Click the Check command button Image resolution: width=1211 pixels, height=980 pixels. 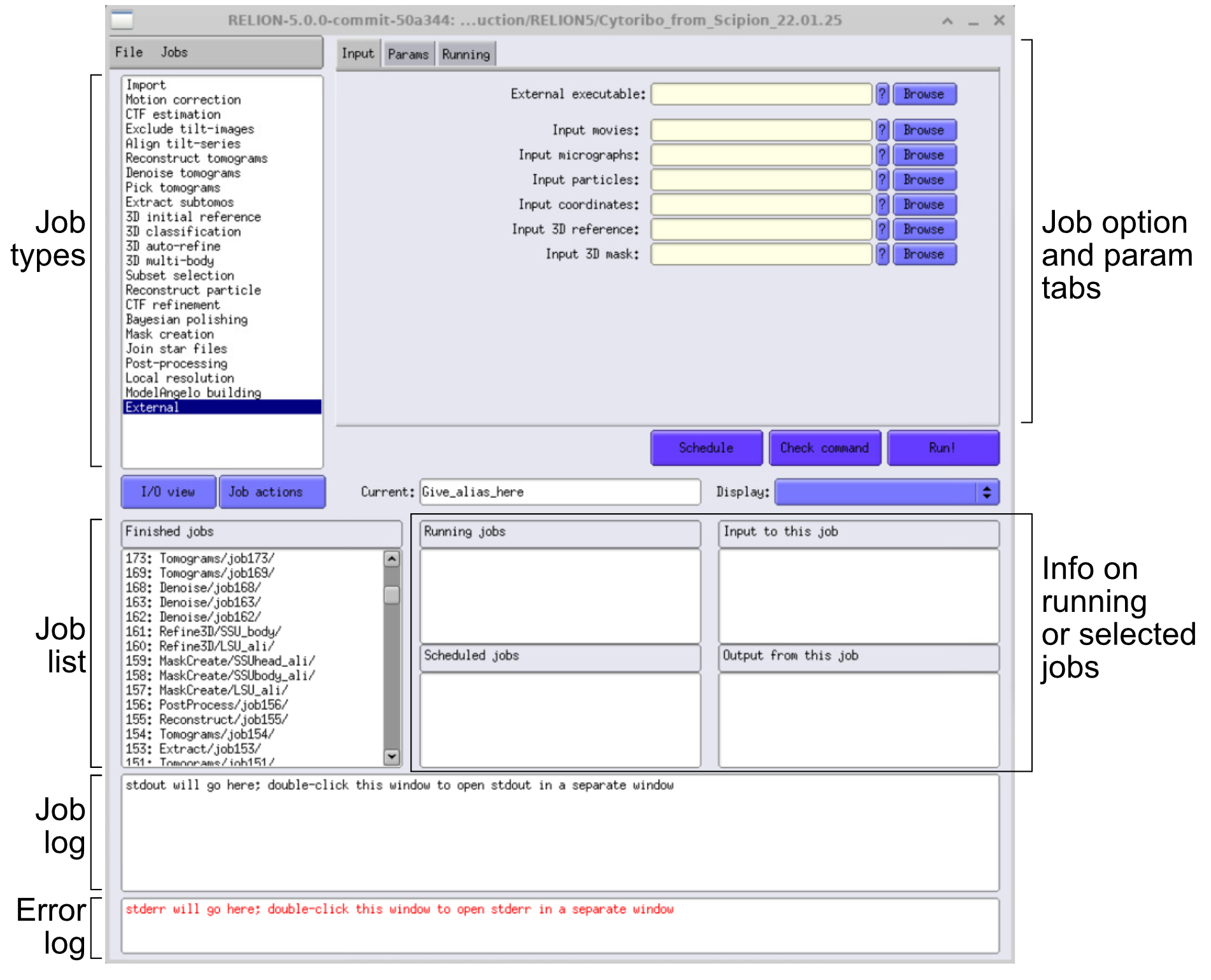pyautogui.click(x=825, y=448)
